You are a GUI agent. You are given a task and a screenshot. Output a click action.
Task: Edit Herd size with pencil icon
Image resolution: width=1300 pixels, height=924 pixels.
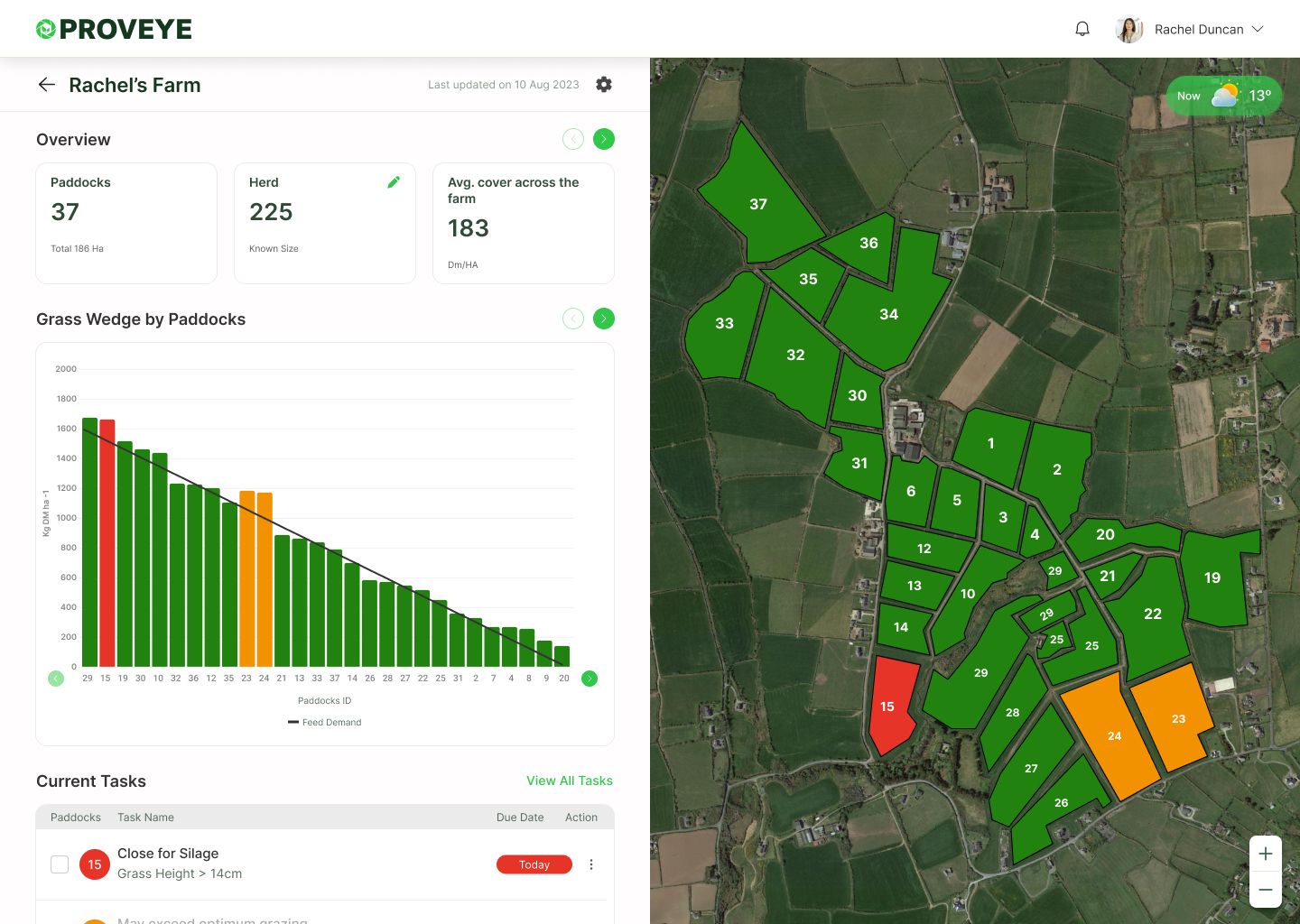394,182
